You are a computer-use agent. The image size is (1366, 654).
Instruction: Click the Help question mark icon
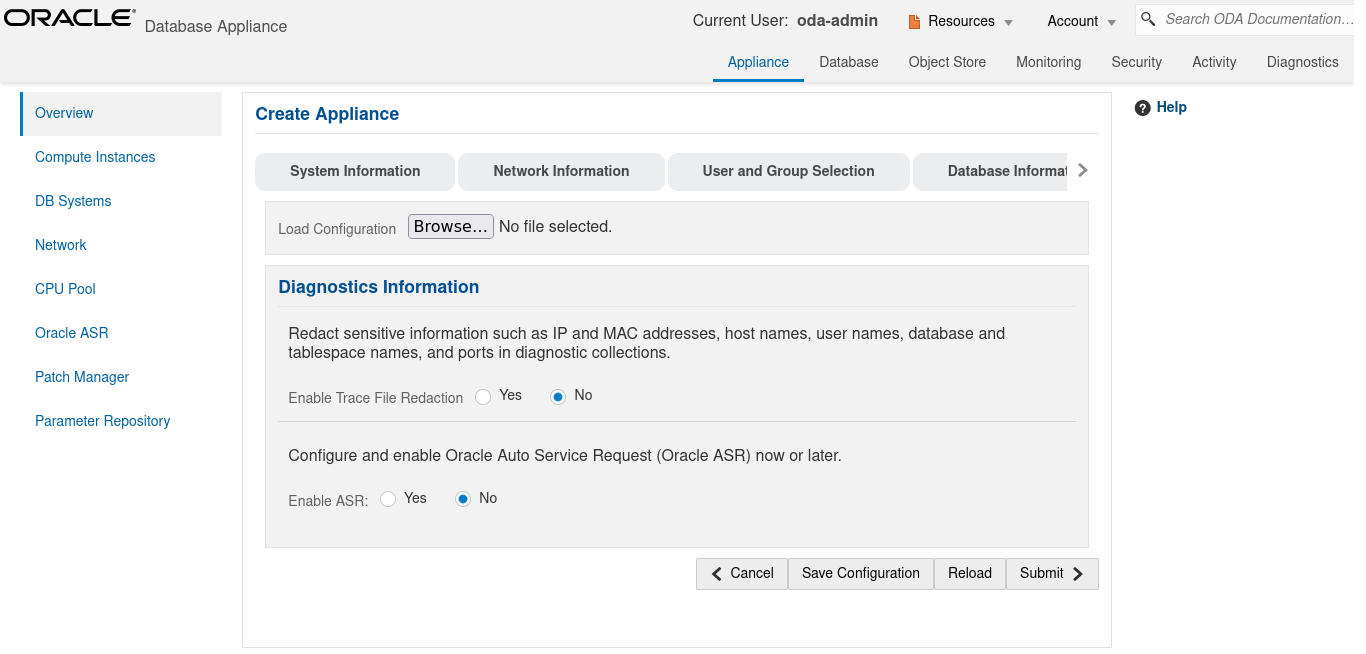[x=1143, y=108]
